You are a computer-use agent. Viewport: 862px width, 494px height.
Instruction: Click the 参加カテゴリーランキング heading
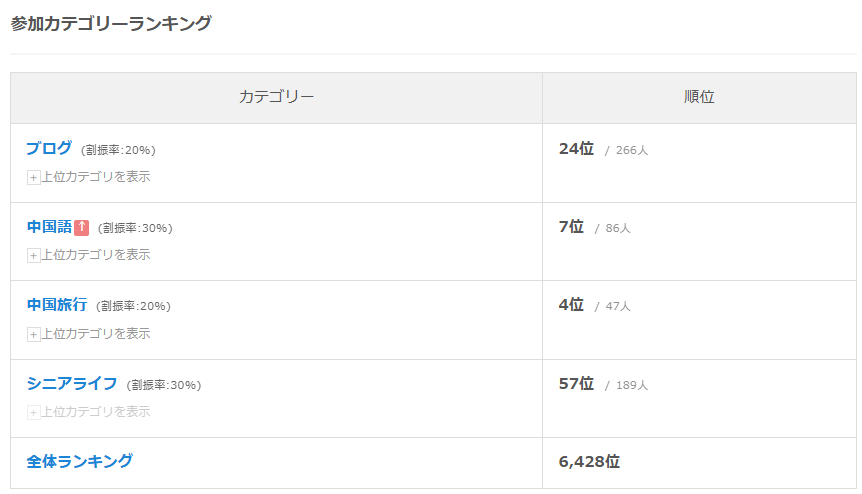[111, 23]
